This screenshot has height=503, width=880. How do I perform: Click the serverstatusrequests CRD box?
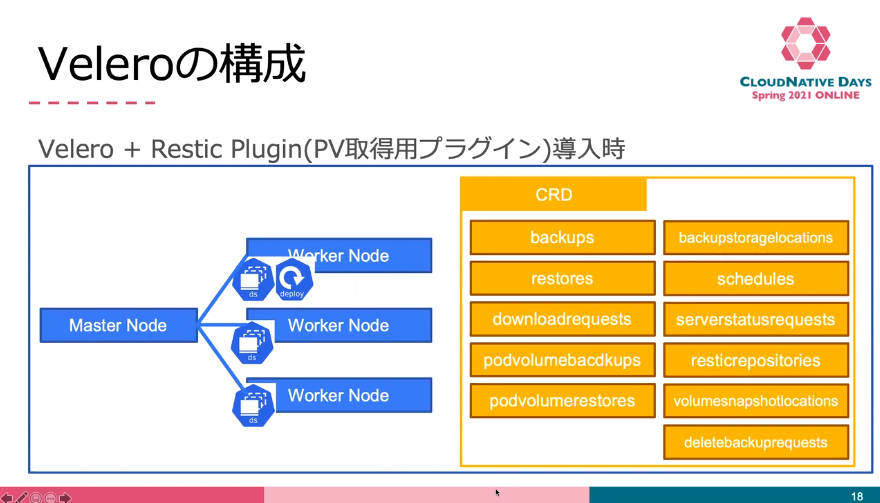756,319
